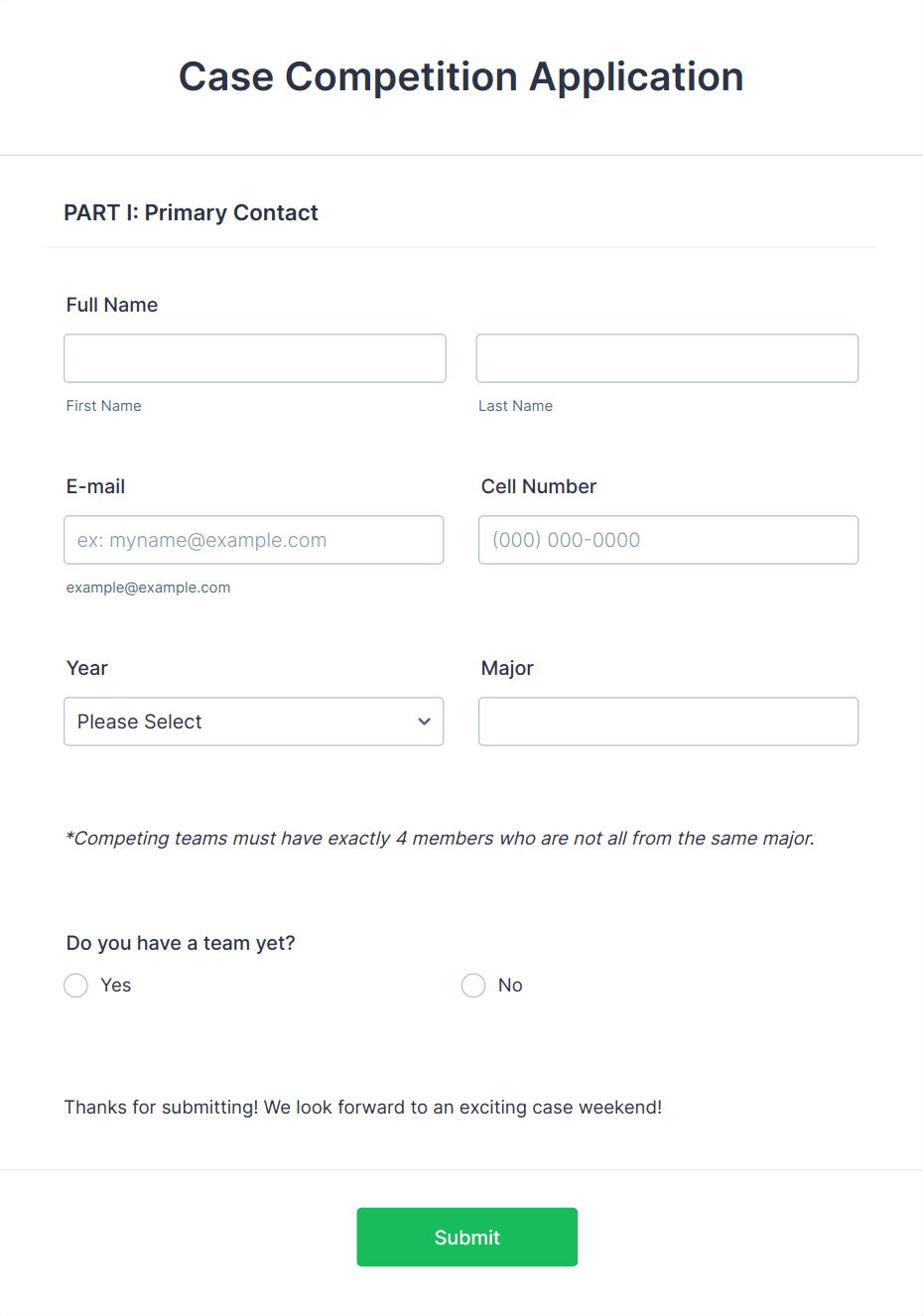Click the 'No' option label text
Image resolution: width=923 pixels, height=1316 pixels.
pyautogui.click(x=510, y=986)
